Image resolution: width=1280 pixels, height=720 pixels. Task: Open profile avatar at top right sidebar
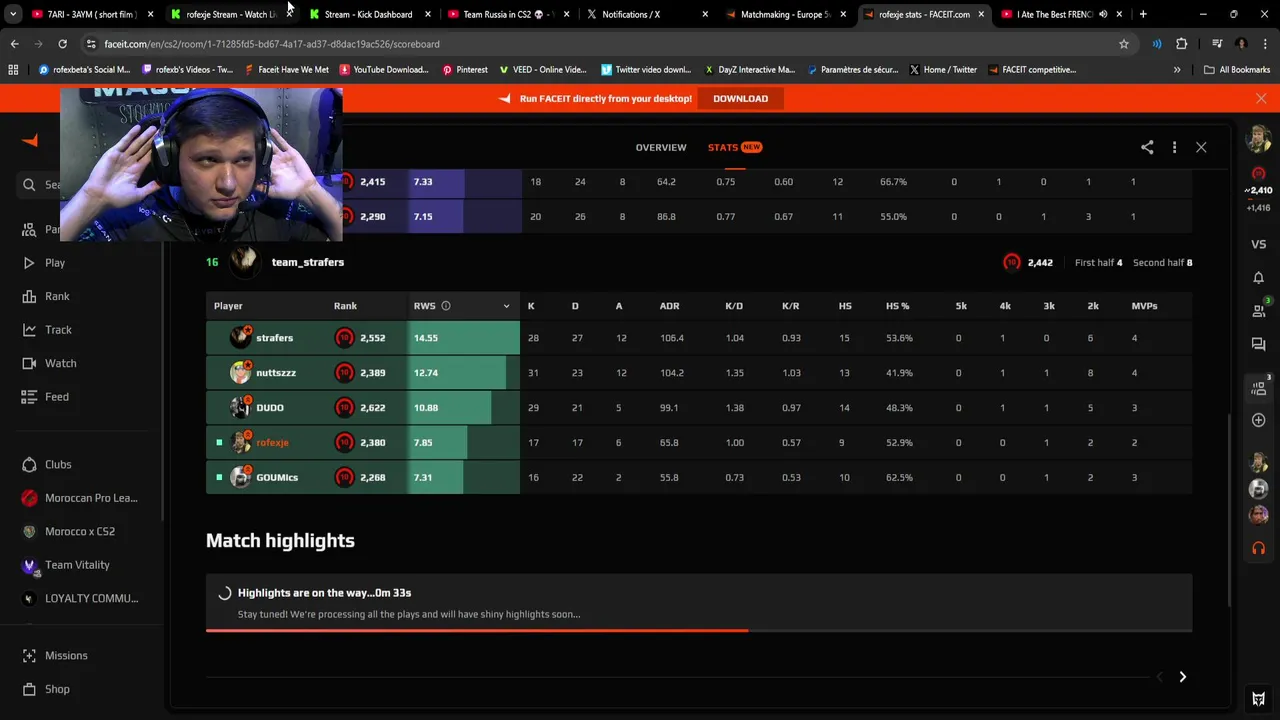click(1259, 139)
